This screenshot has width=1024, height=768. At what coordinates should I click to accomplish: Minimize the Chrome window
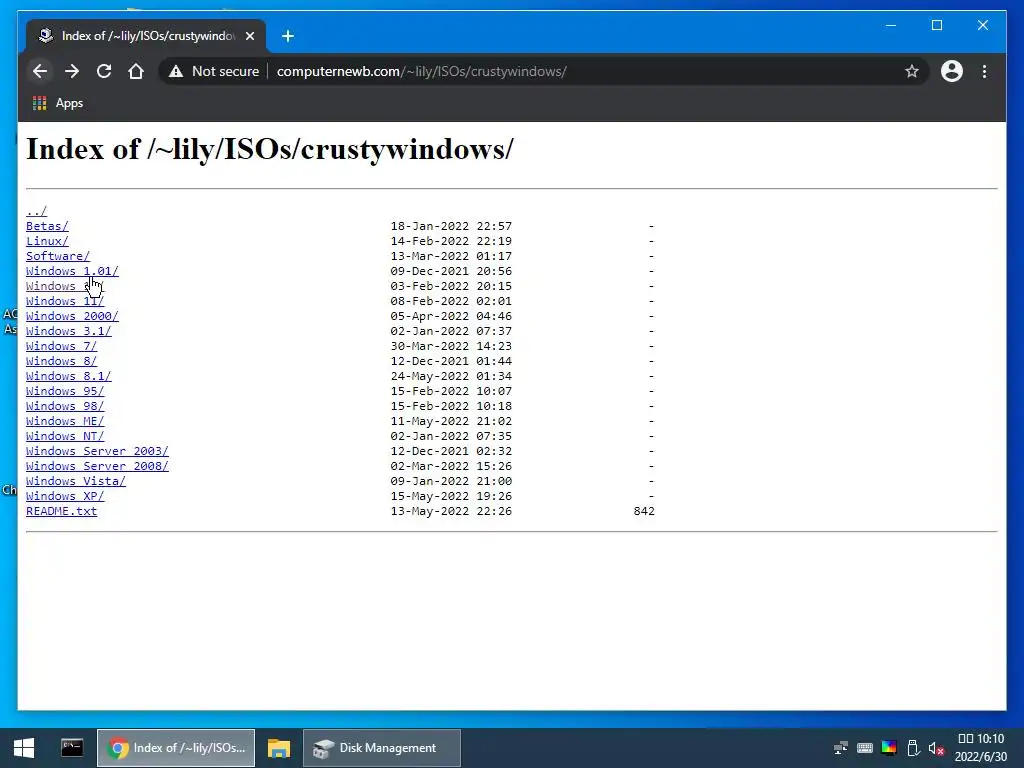[891, 25]
